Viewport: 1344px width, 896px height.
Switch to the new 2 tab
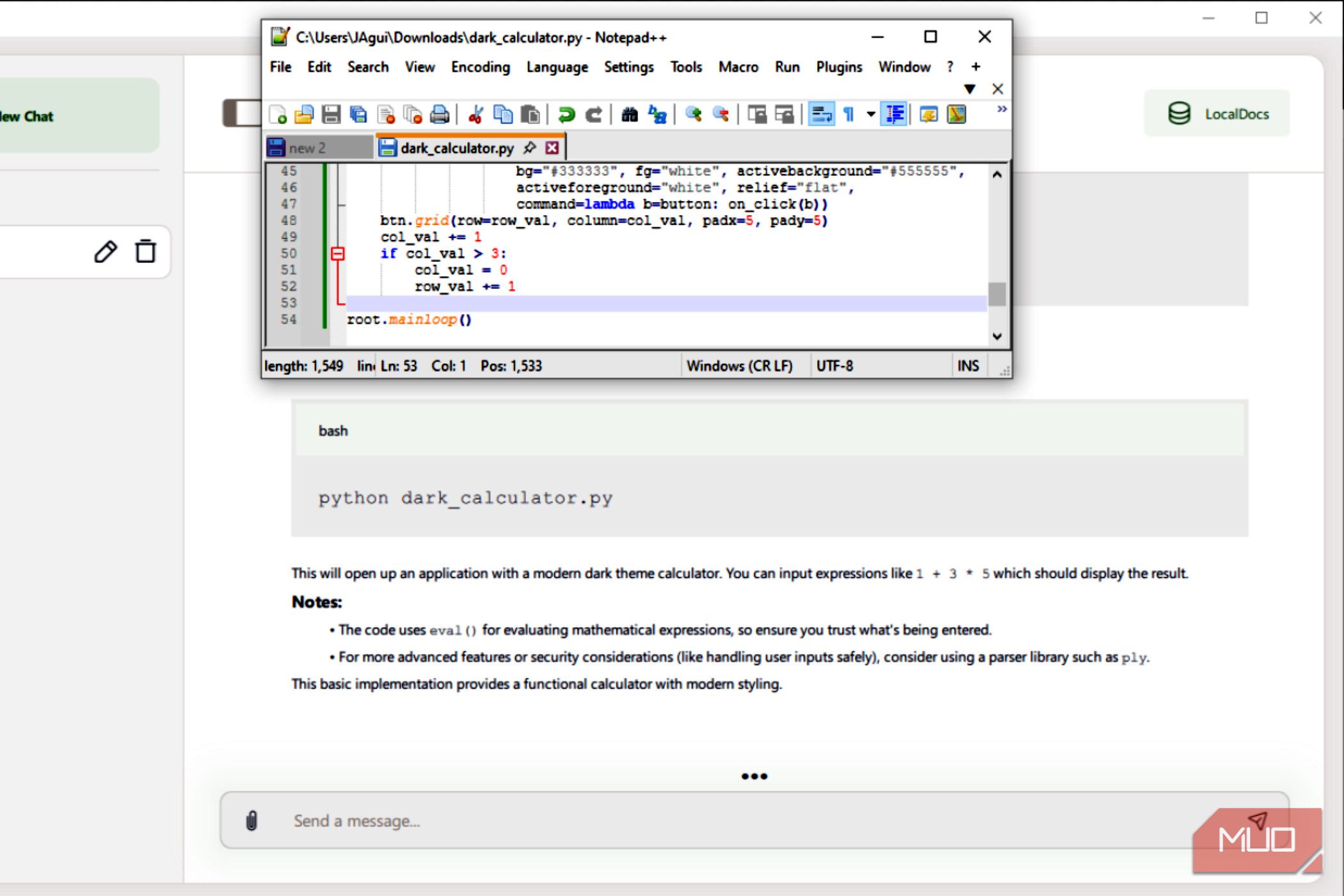point(319,148)
